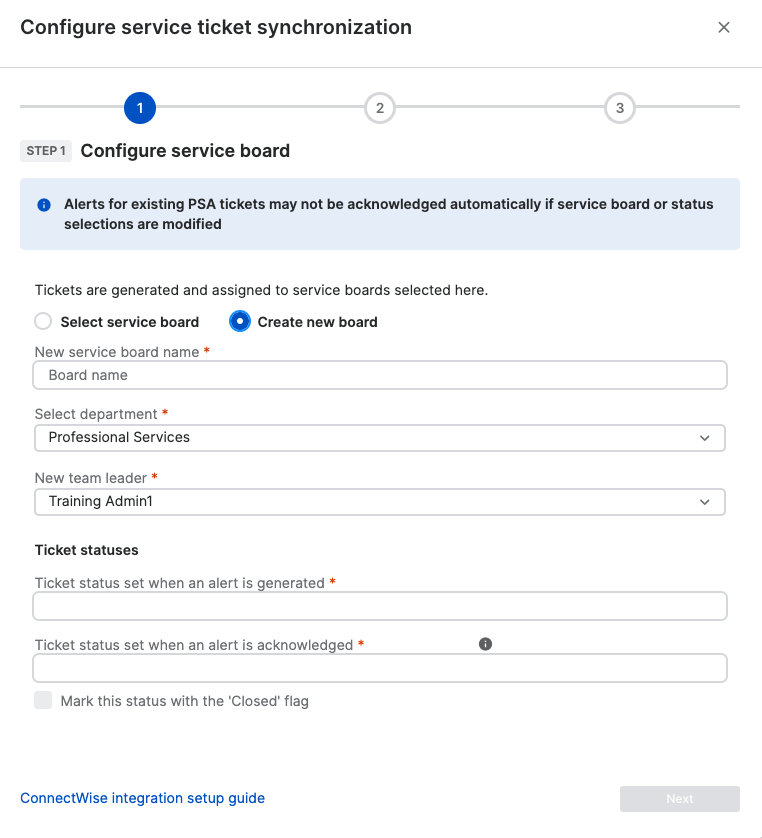Check Mark this status with 'Closed' flag

click(x=43, y=701)
